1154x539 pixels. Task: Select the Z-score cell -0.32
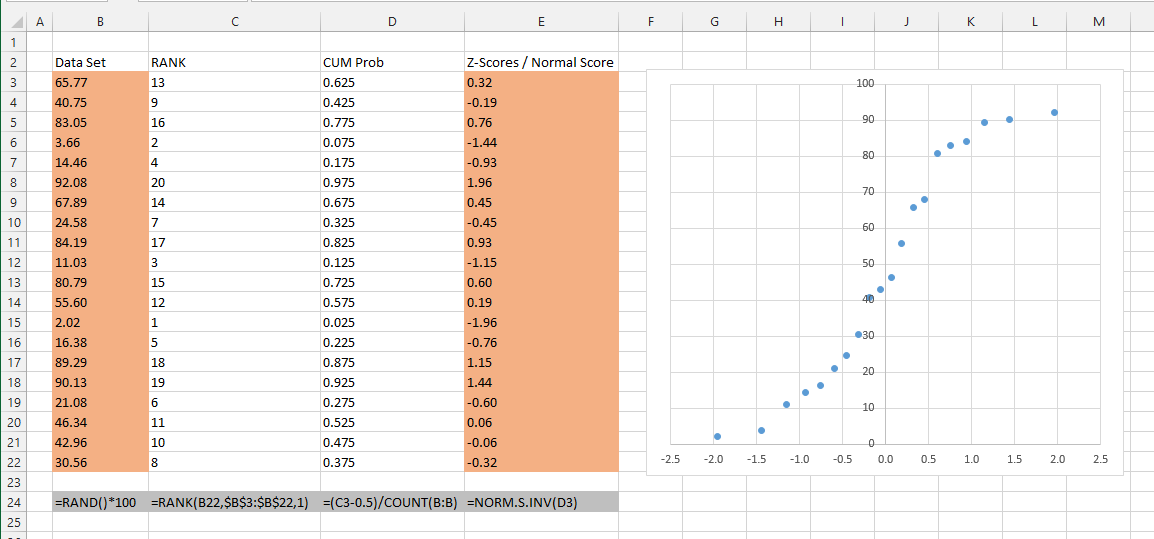(x=541, y=462)
